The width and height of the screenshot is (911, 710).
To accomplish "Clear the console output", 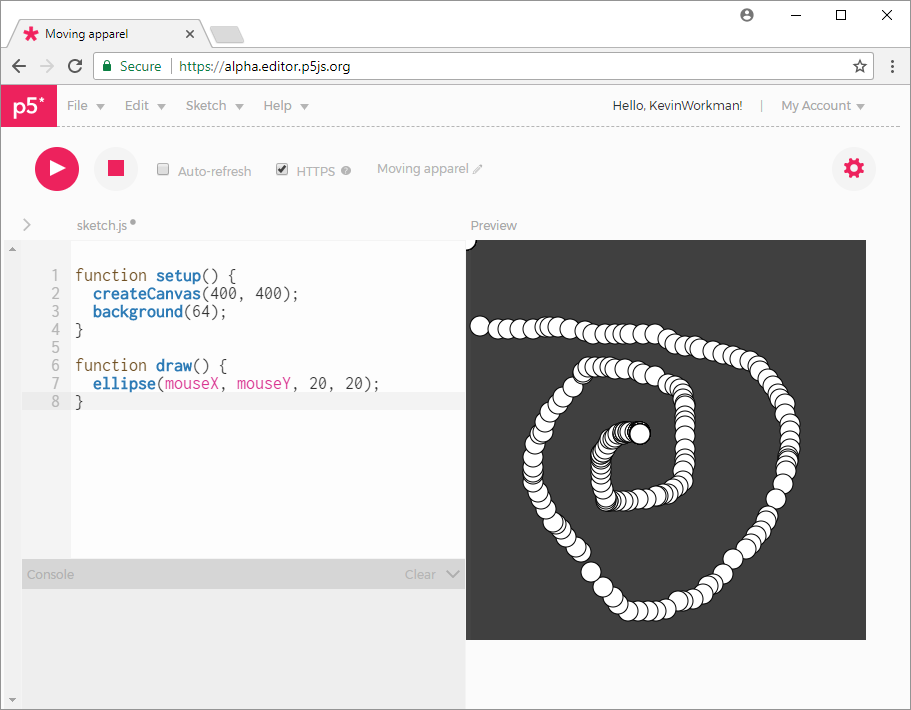I will pos(419,574).
